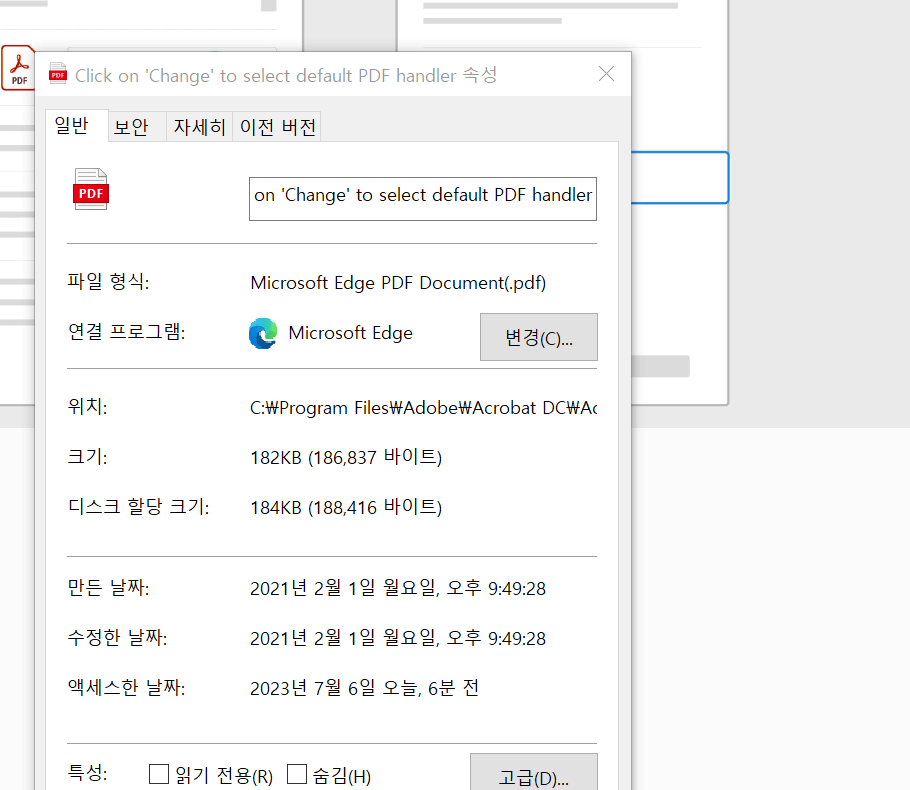This screenshot has height=790, width=910.
Task: Click the 변경(C)... button
Action: click(x=539, y=337)
